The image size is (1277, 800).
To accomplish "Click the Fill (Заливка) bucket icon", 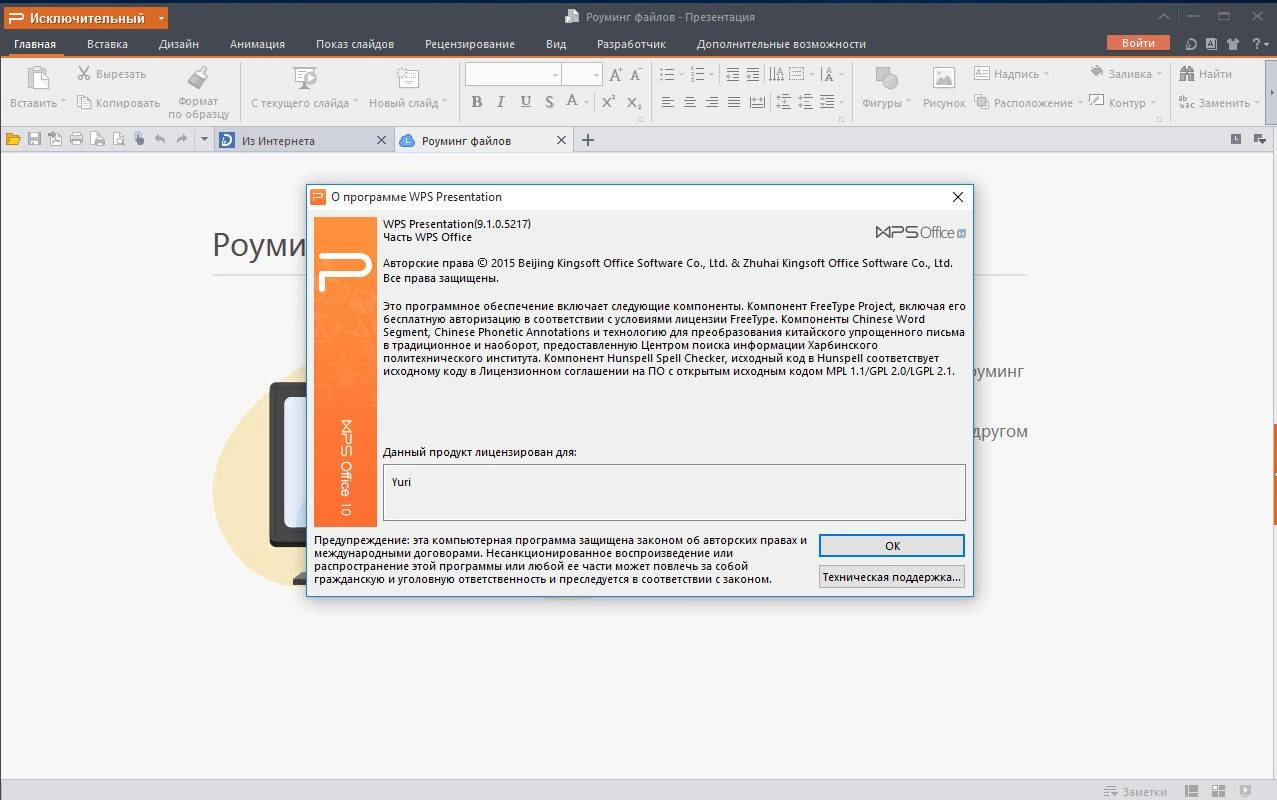I will point(1097,73).
